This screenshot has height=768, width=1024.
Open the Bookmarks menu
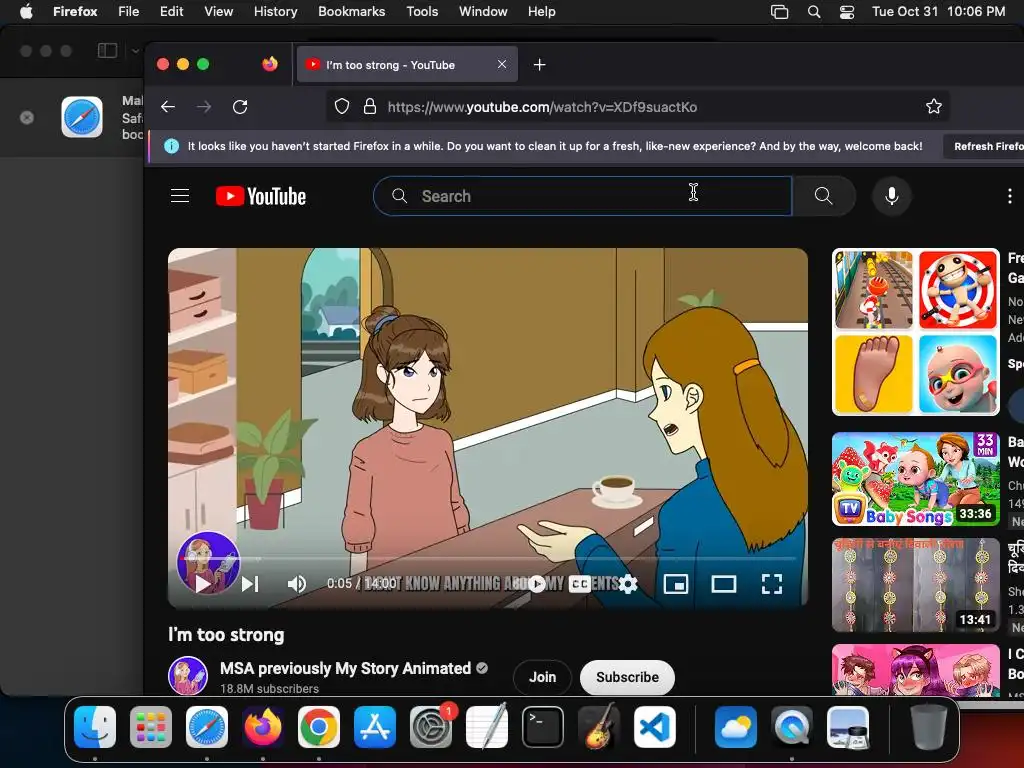[351, 11]
